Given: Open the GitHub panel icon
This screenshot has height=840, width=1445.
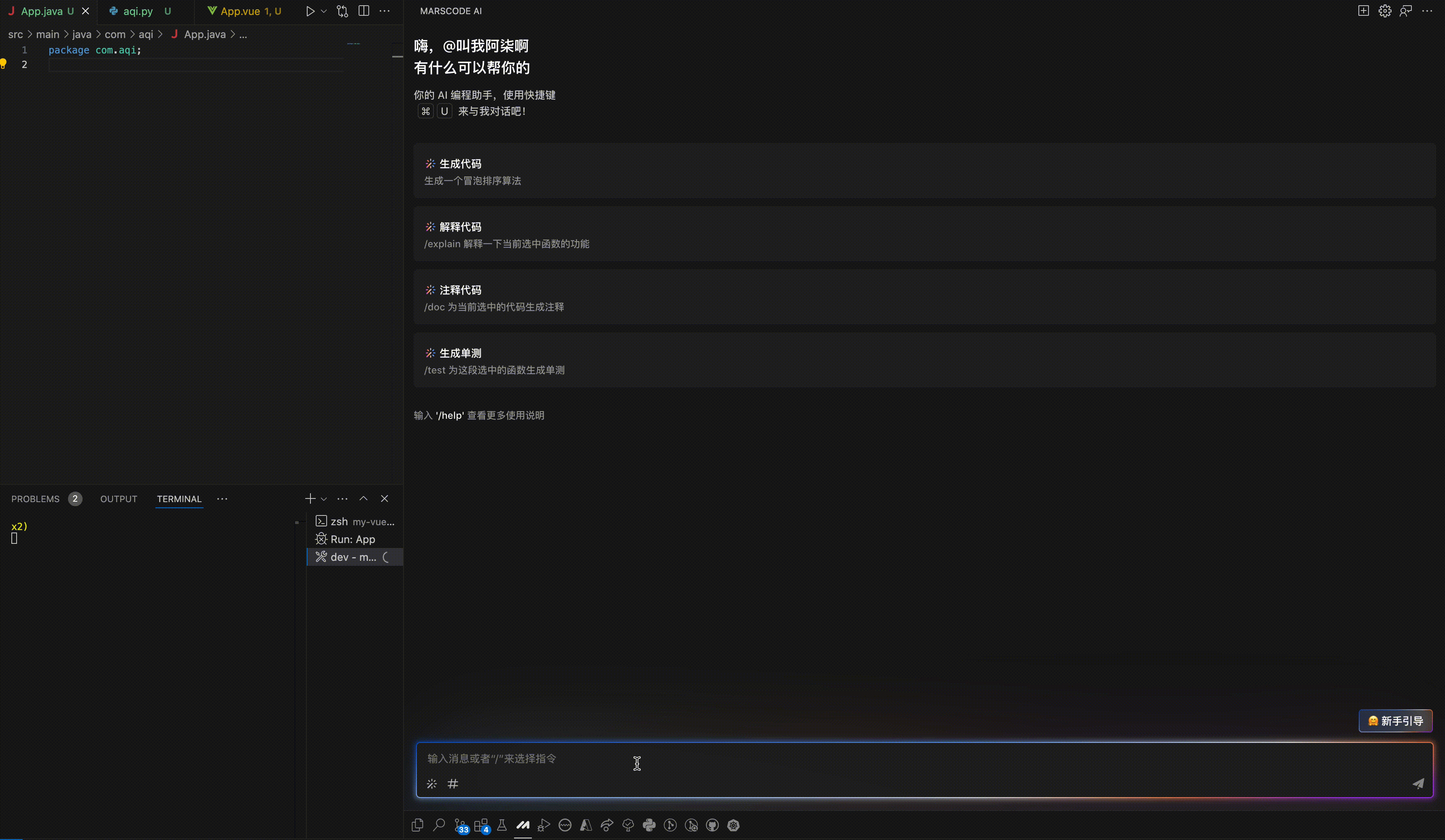Looking at the screenshot, I should pyautogui.click(x=712, y=825).
